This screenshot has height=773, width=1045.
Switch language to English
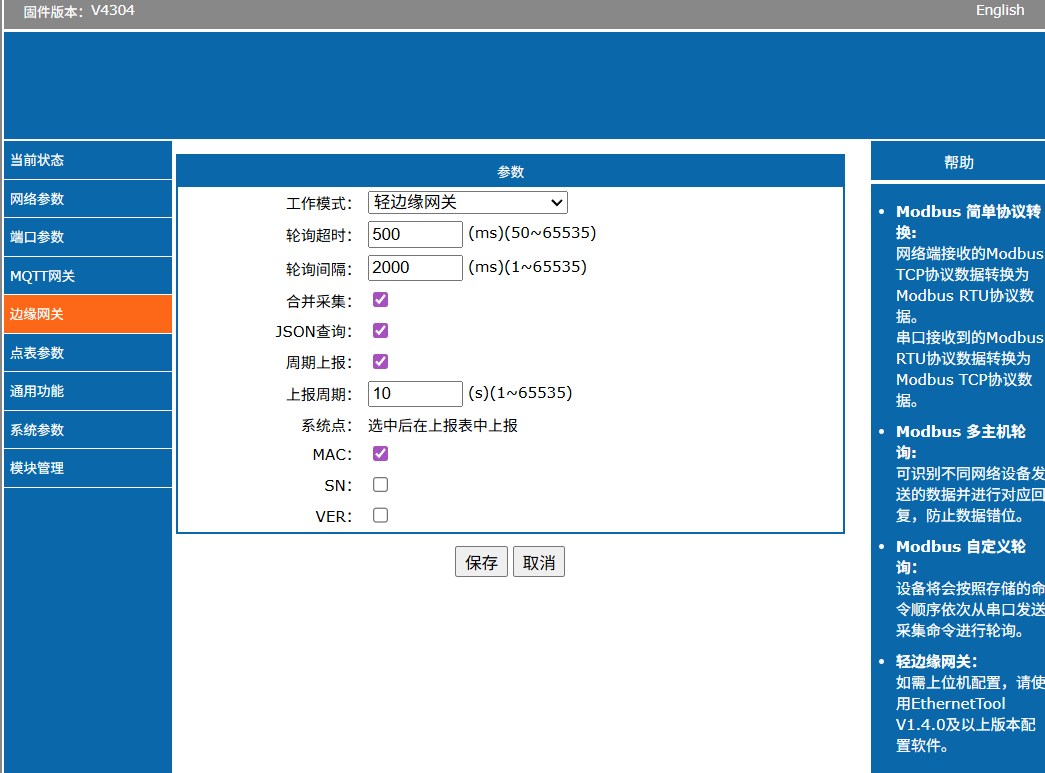click(1000, 10)
